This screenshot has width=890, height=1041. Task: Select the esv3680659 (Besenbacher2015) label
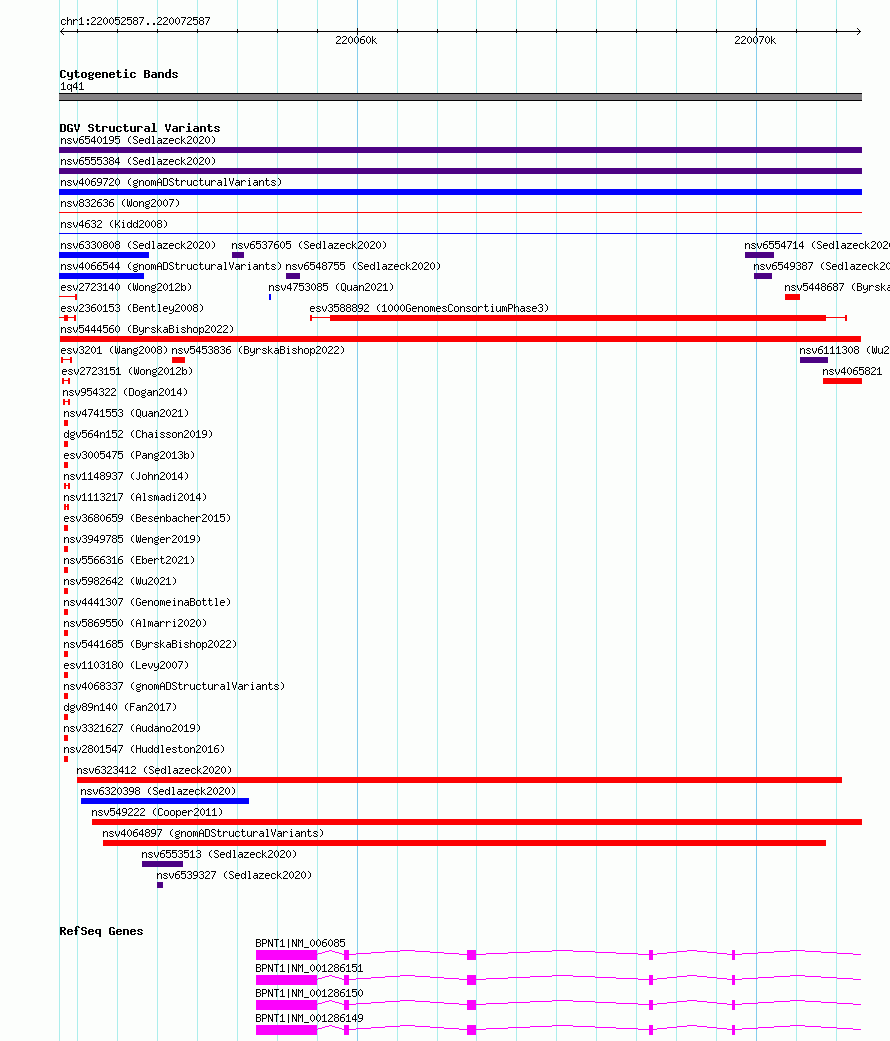(x=147, y=519)
